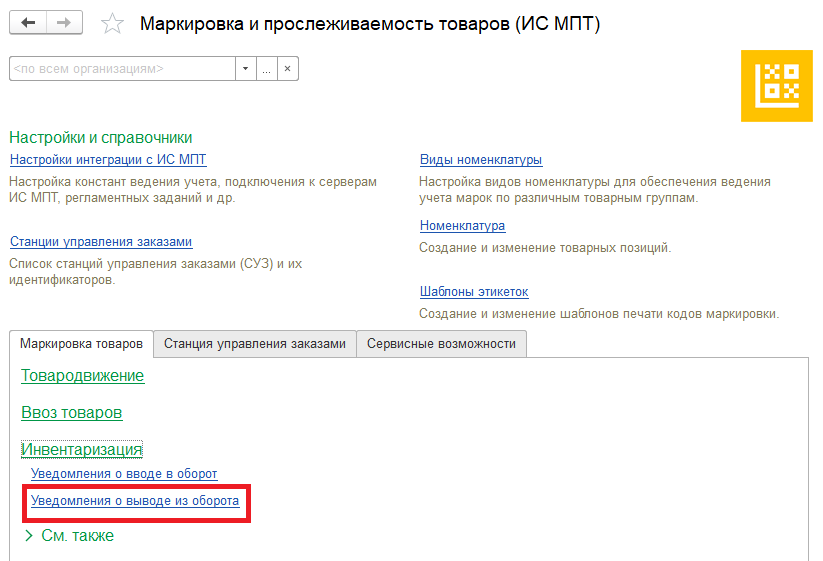Open organization selection ellipsis button
This screenshot has width=823, height=561.
[267, 69]
